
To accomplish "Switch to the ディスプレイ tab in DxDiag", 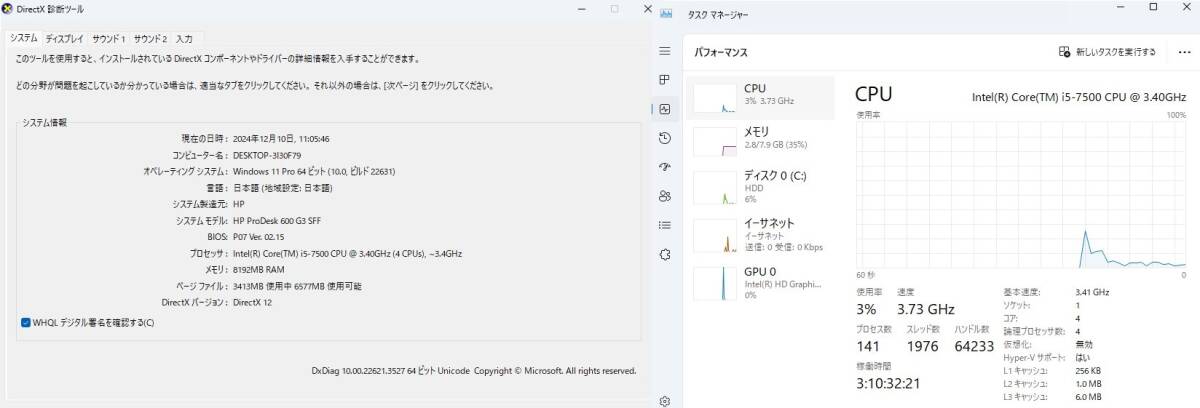I will click(x=64, y=38).
